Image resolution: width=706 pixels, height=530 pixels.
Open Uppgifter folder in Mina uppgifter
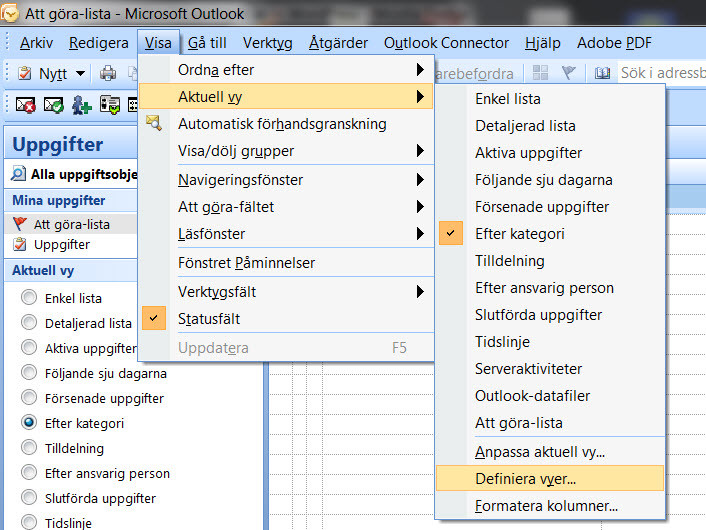click(x=61, y=244)
